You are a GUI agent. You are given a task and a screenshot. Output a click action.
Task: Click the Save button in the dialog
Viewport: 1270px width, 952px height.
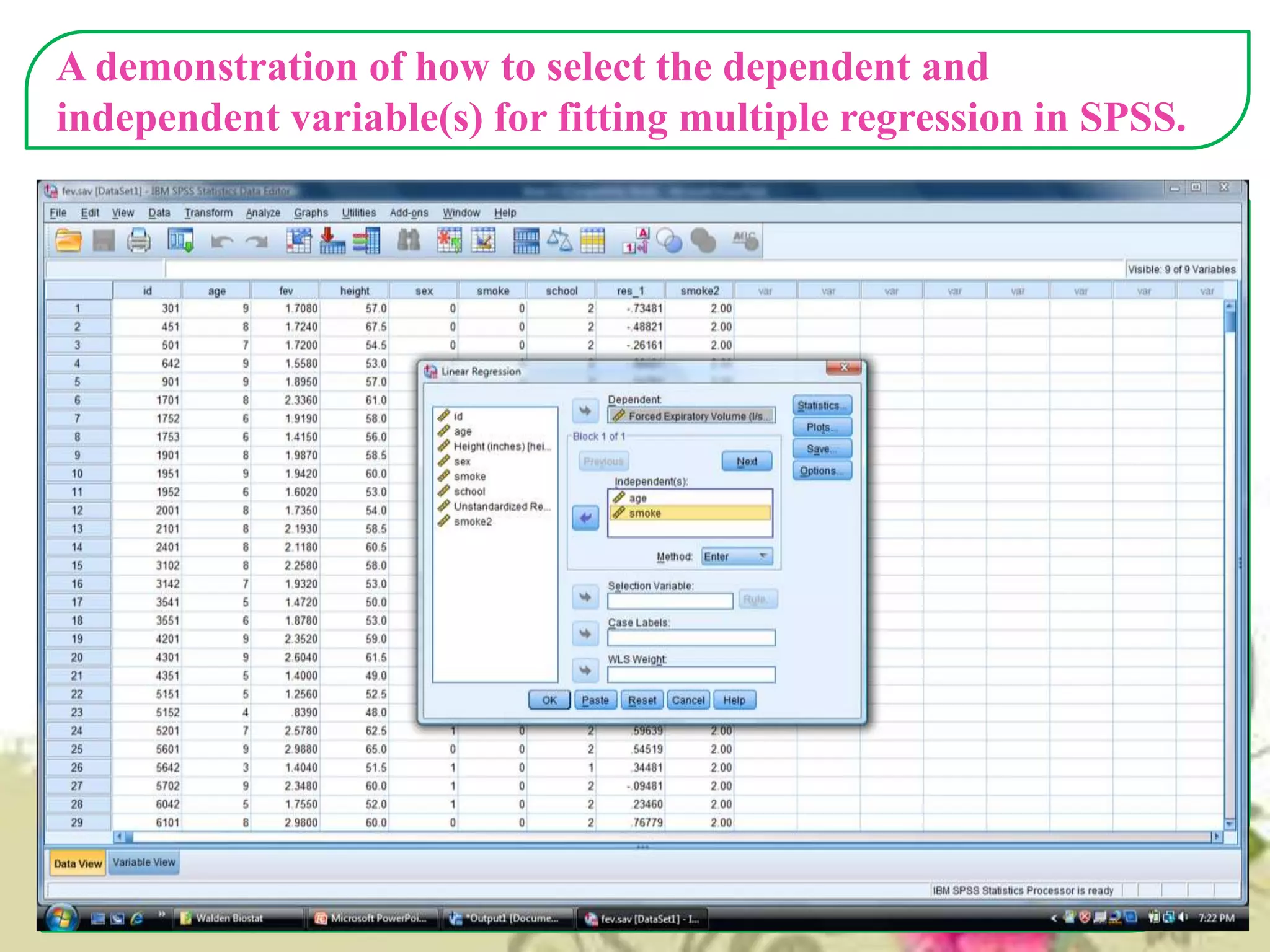pos(822,449)
